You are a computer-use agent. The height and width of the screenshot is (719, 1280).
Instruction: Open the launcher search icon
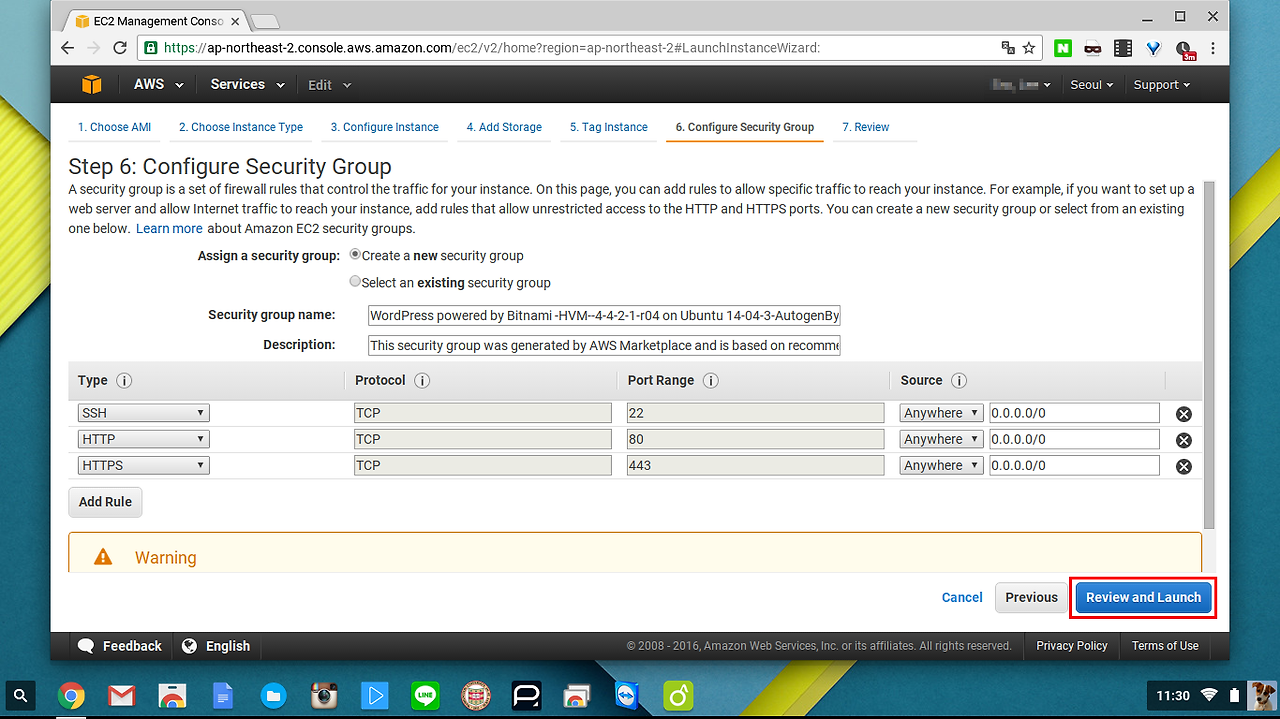(x=21, y=695)
